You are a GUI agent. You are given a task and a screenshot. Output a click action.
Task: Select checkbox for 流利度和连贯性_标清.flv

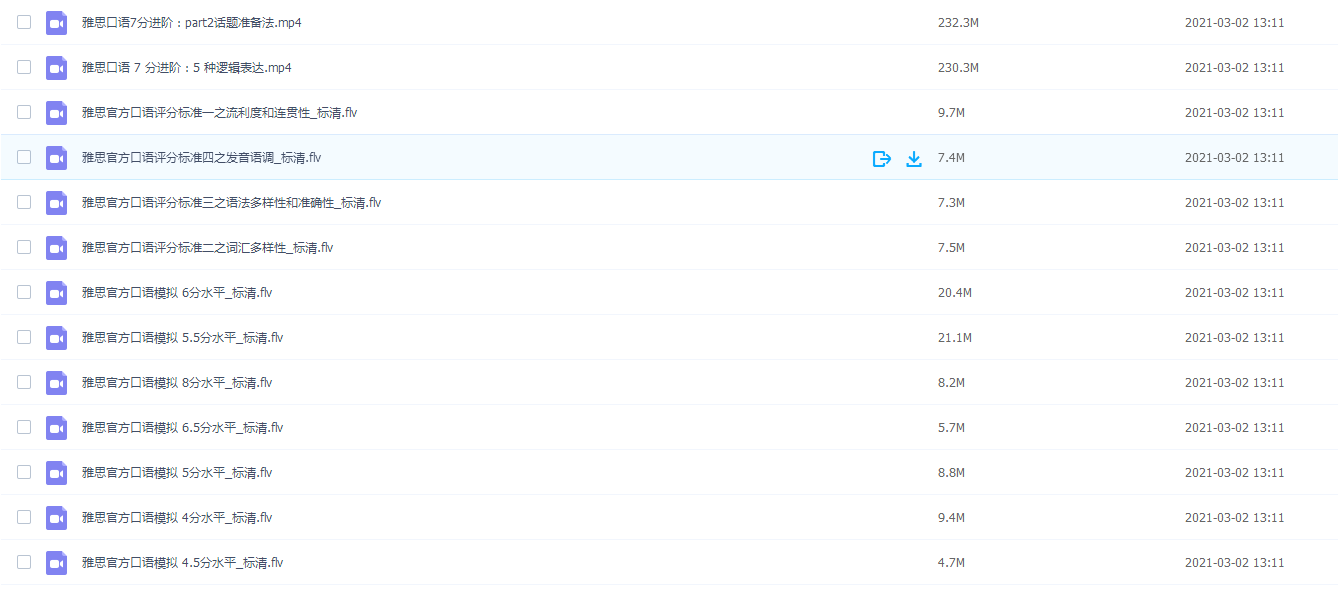(x=24, y=112)
